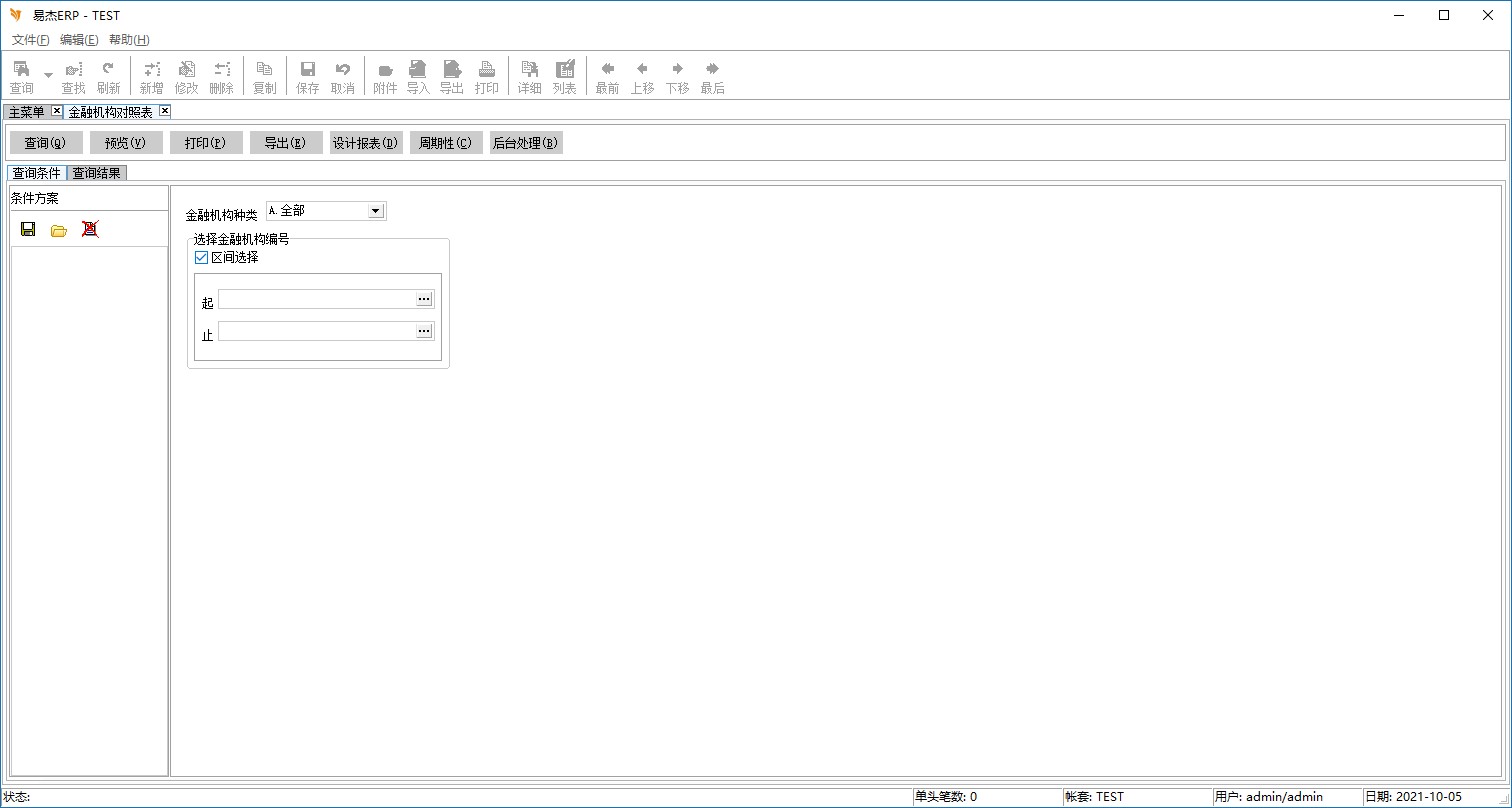Viewport: 1512px width, 808px height.
Task: Click the 新增 (Add) toolbar icon
Action: (151, 76)
